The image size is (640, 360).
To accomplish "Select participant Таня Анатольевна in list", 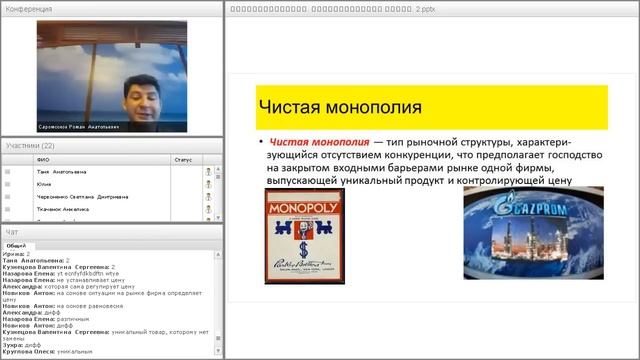I will point(61,172).
